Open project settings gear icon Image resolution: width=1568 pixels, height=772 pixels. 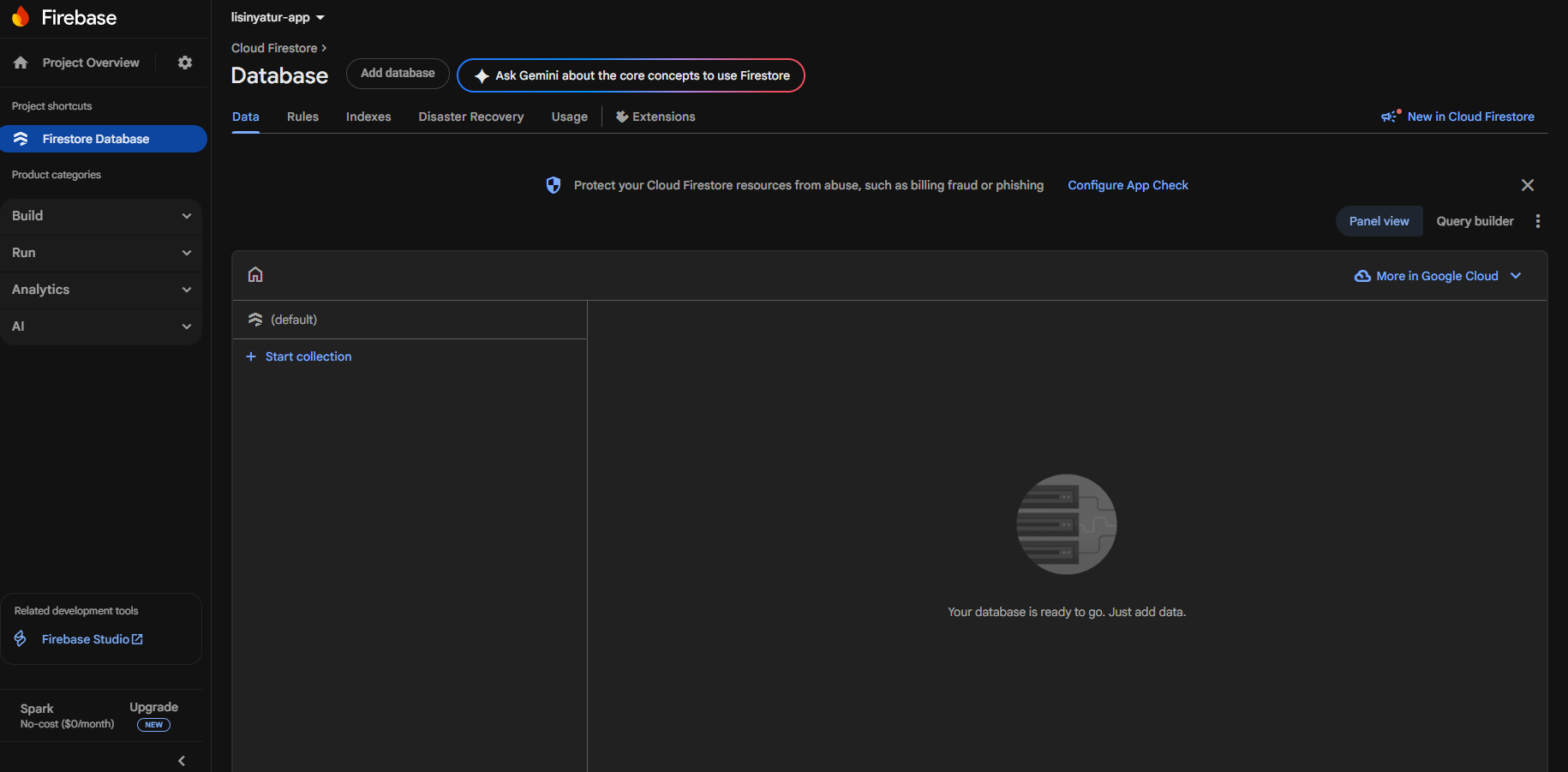click(x=185, y=63)
